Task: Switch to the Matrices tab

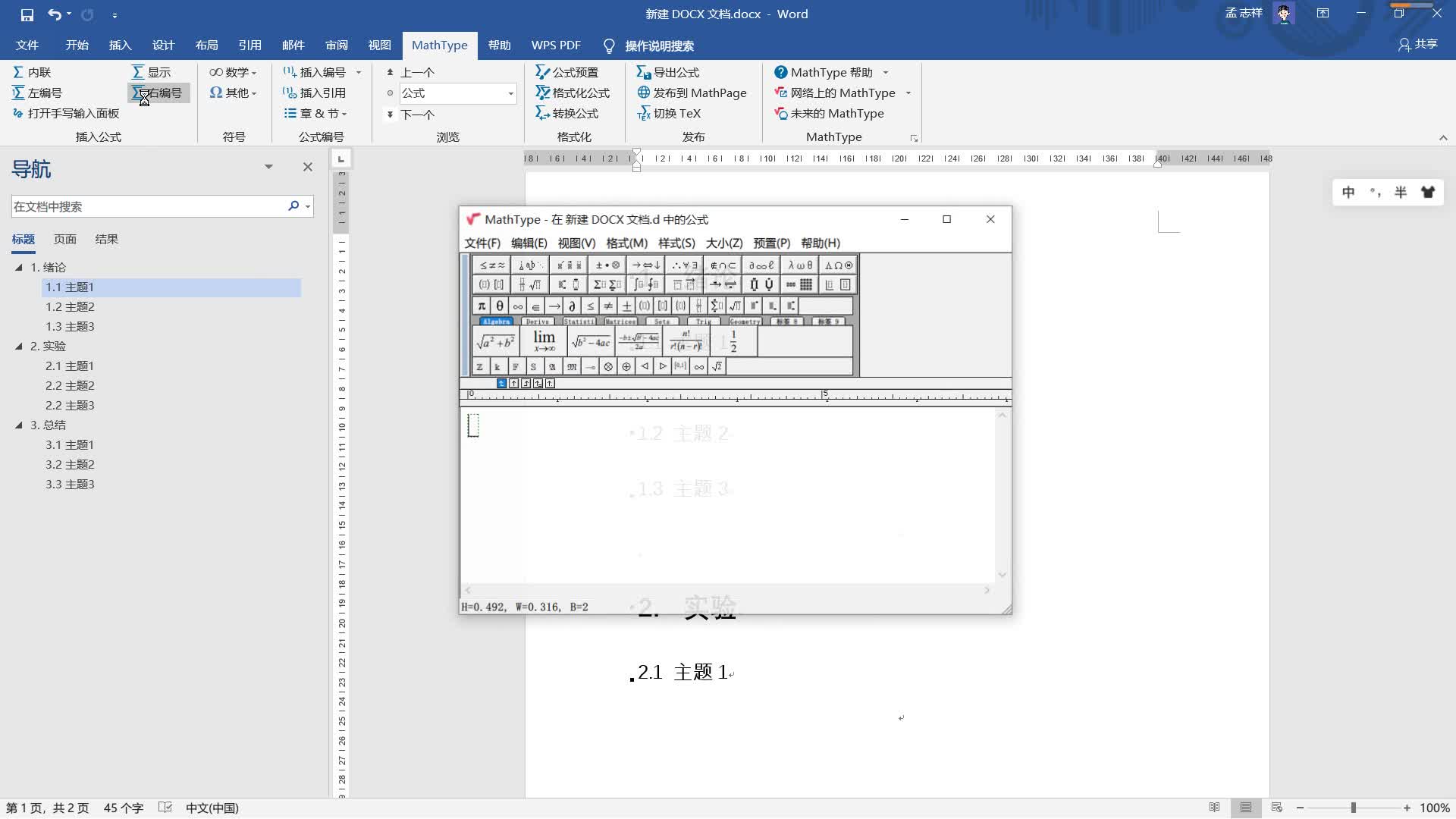Action: click(x=620, y=322)
